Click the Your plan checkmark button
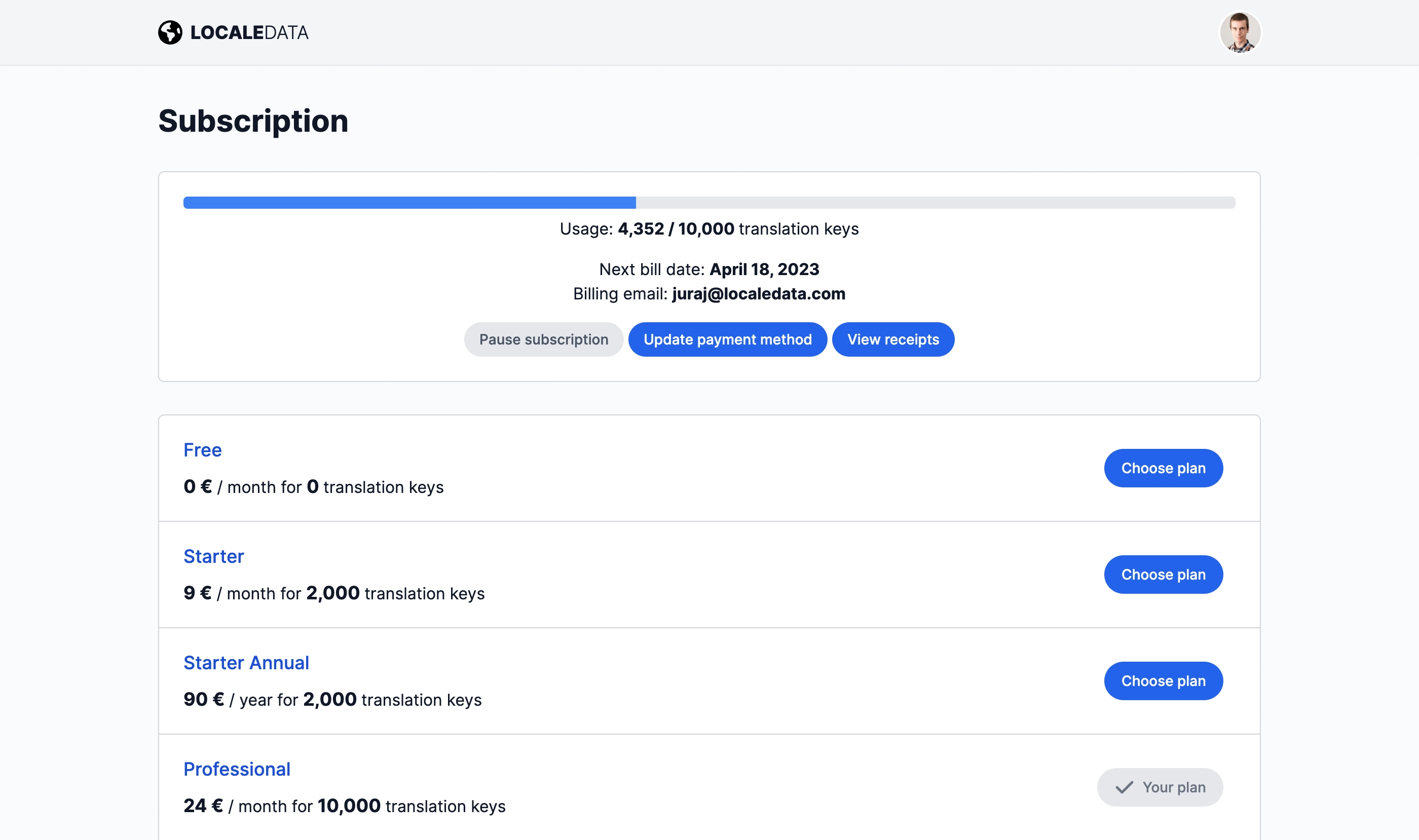This screenshot has height=840, width=1419. point(1160,787)
